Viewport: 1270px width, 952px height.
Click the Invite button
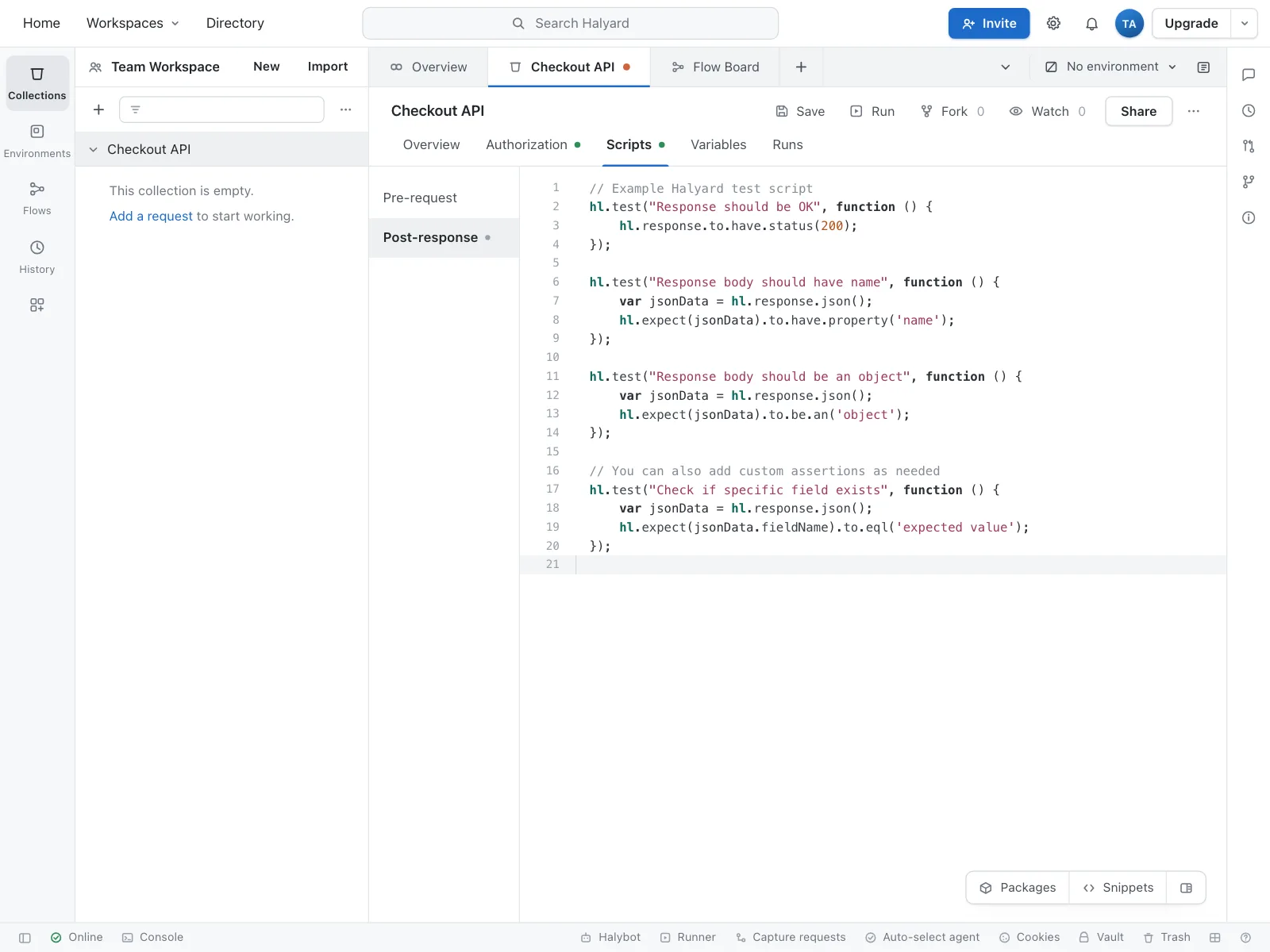[989, 24]
